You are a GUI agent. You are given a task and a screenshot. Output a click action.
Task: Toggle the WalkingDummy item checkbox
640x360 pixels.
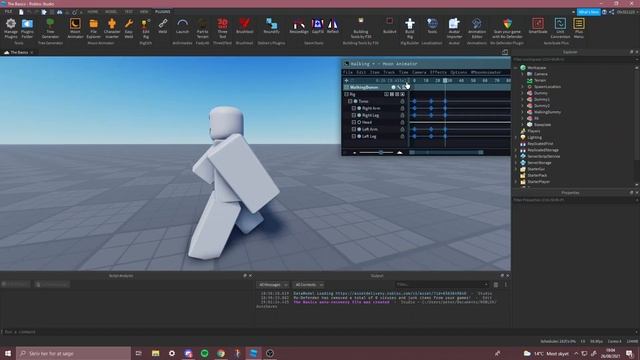point(347,87)
